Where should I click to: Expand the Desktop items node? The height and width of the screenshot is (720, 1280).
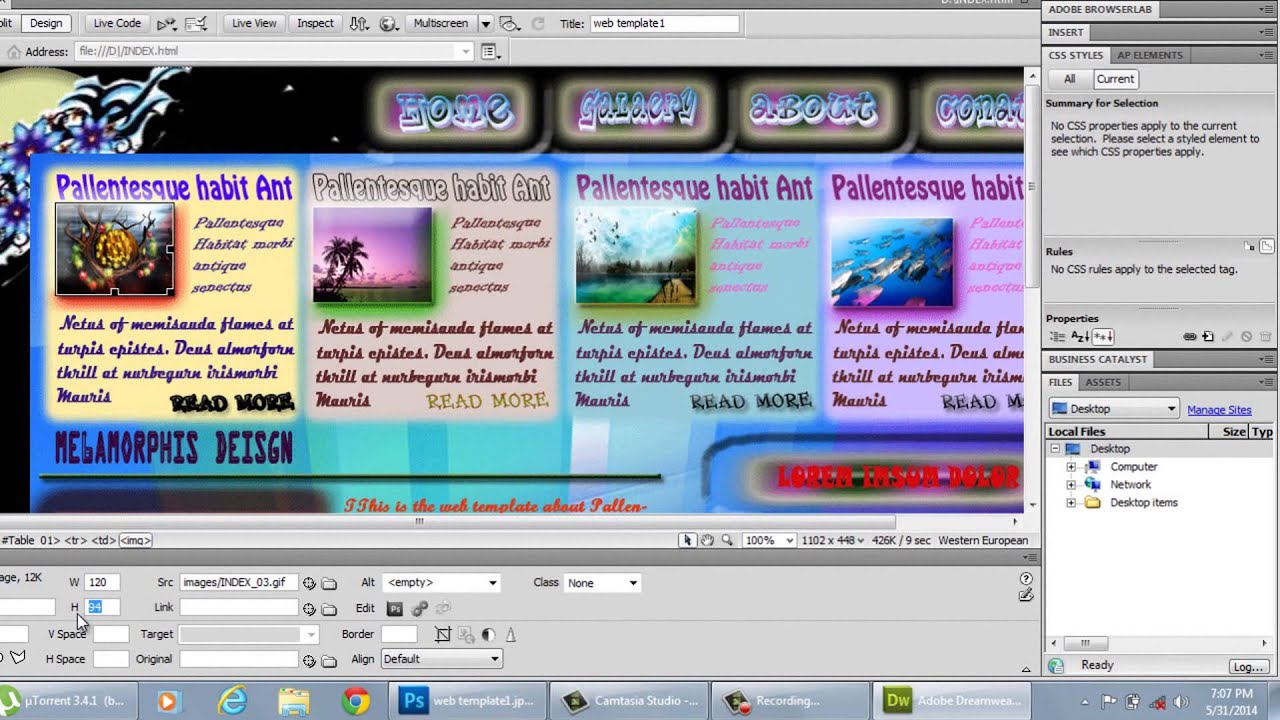pyautogui.click(x=1071, y=503)
